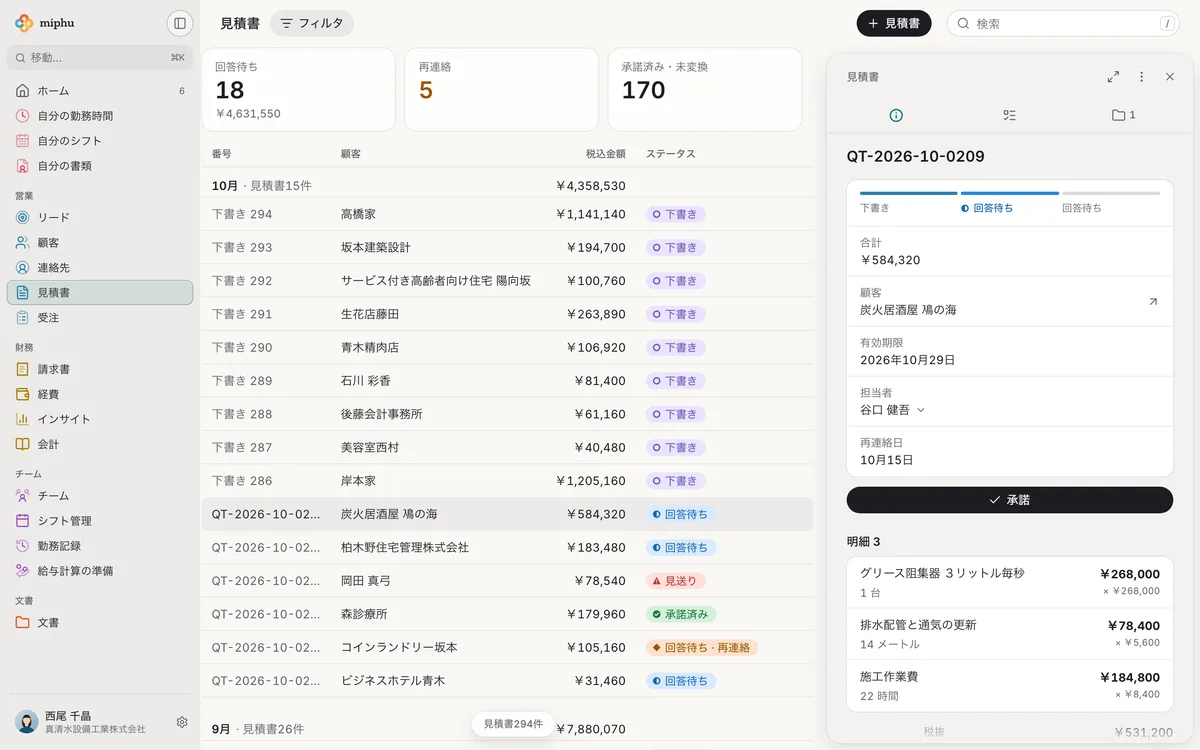Screen dimensions: 1200x750
Task: Open 経費 in sidebar
Action: pyautogui.click(x=100, y=394)
